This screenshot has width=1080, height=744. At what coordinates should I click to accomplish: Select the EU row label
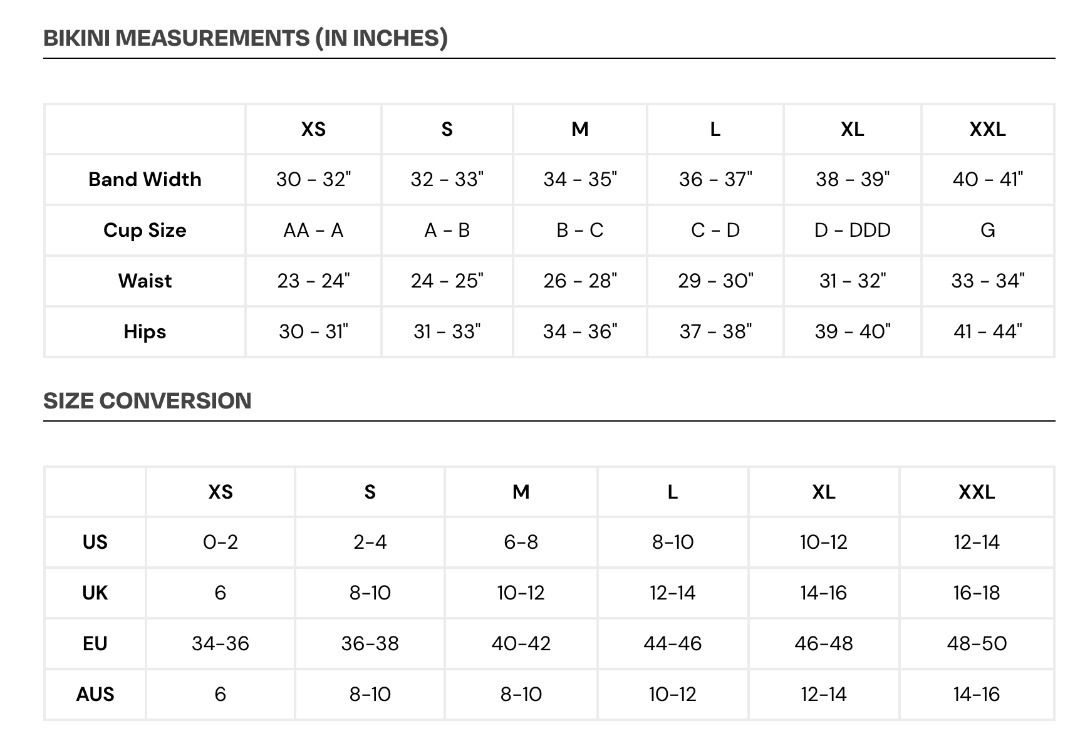point(95,643)
